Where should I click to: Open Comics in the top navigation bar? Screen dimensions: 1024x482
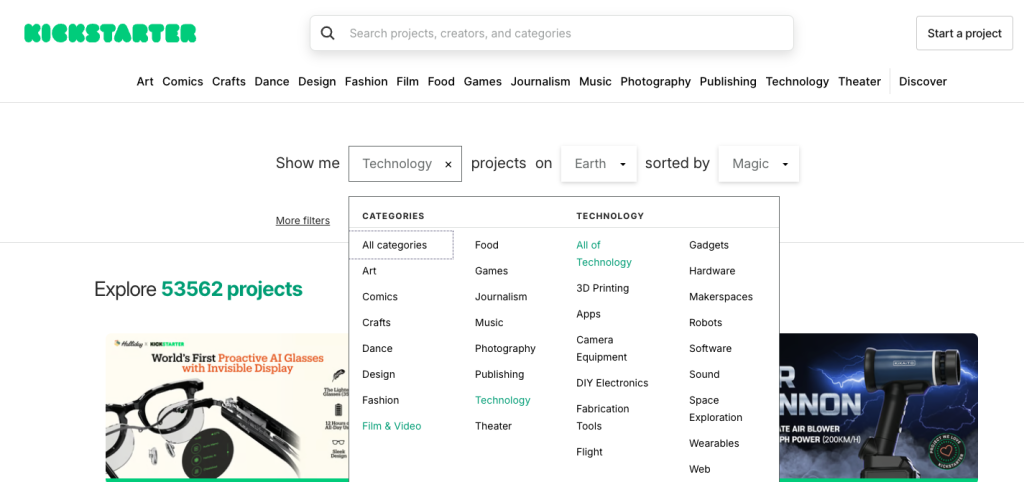pyautogui.click(x=183, y=82)
